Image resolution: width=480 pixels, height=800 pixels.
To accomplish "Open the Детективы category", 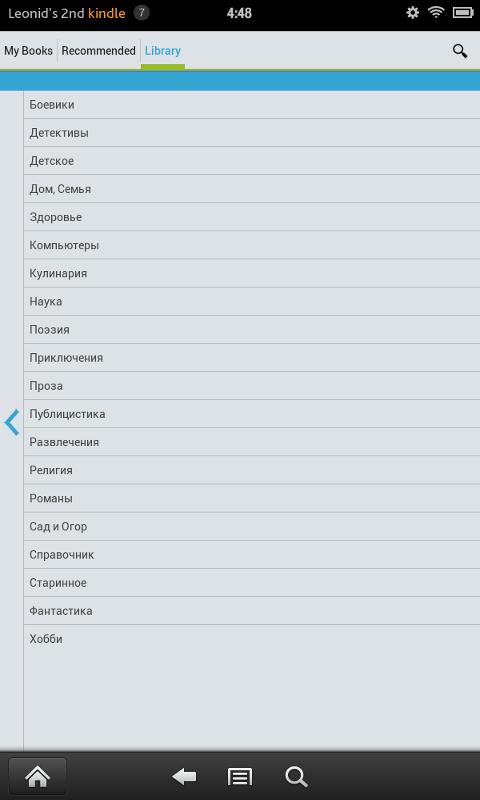I will (251, 133).
